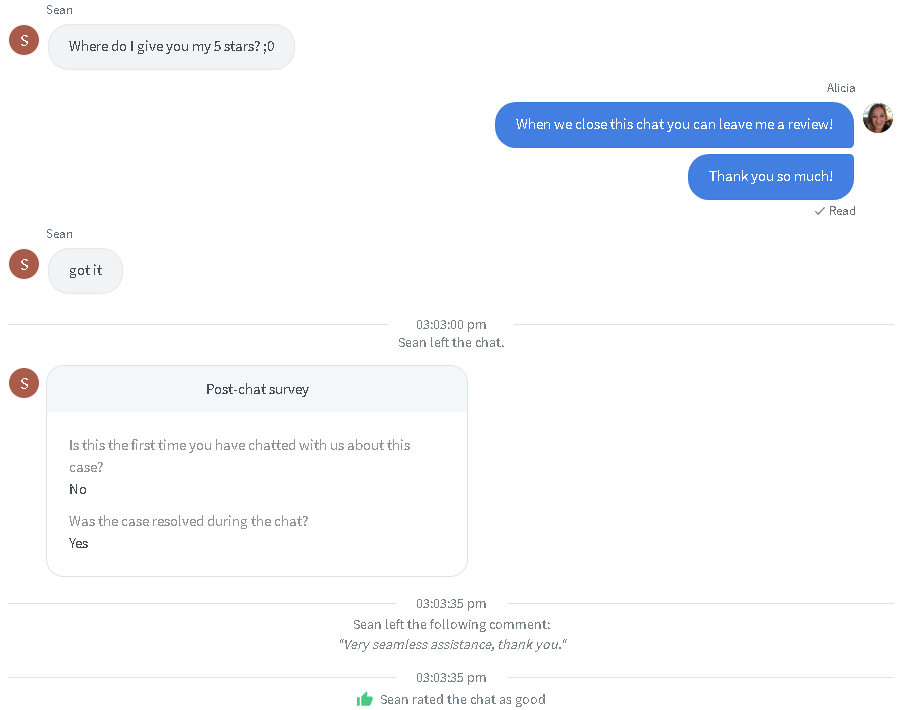Click Sean's avatar beside the 5 stars message
This screenshot has height=710, width=901.
click(24, 40)
